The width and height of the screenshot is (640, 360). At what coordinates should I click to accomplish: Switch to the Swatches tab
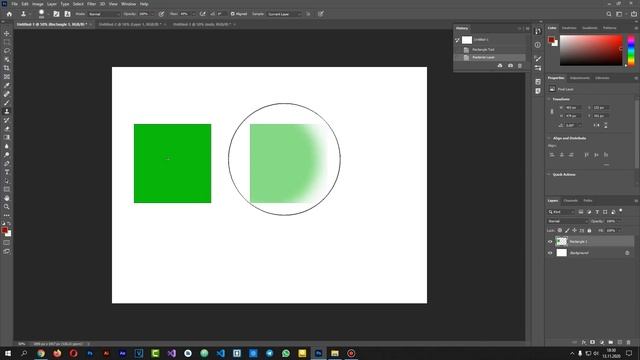click(x=569, y=28)
